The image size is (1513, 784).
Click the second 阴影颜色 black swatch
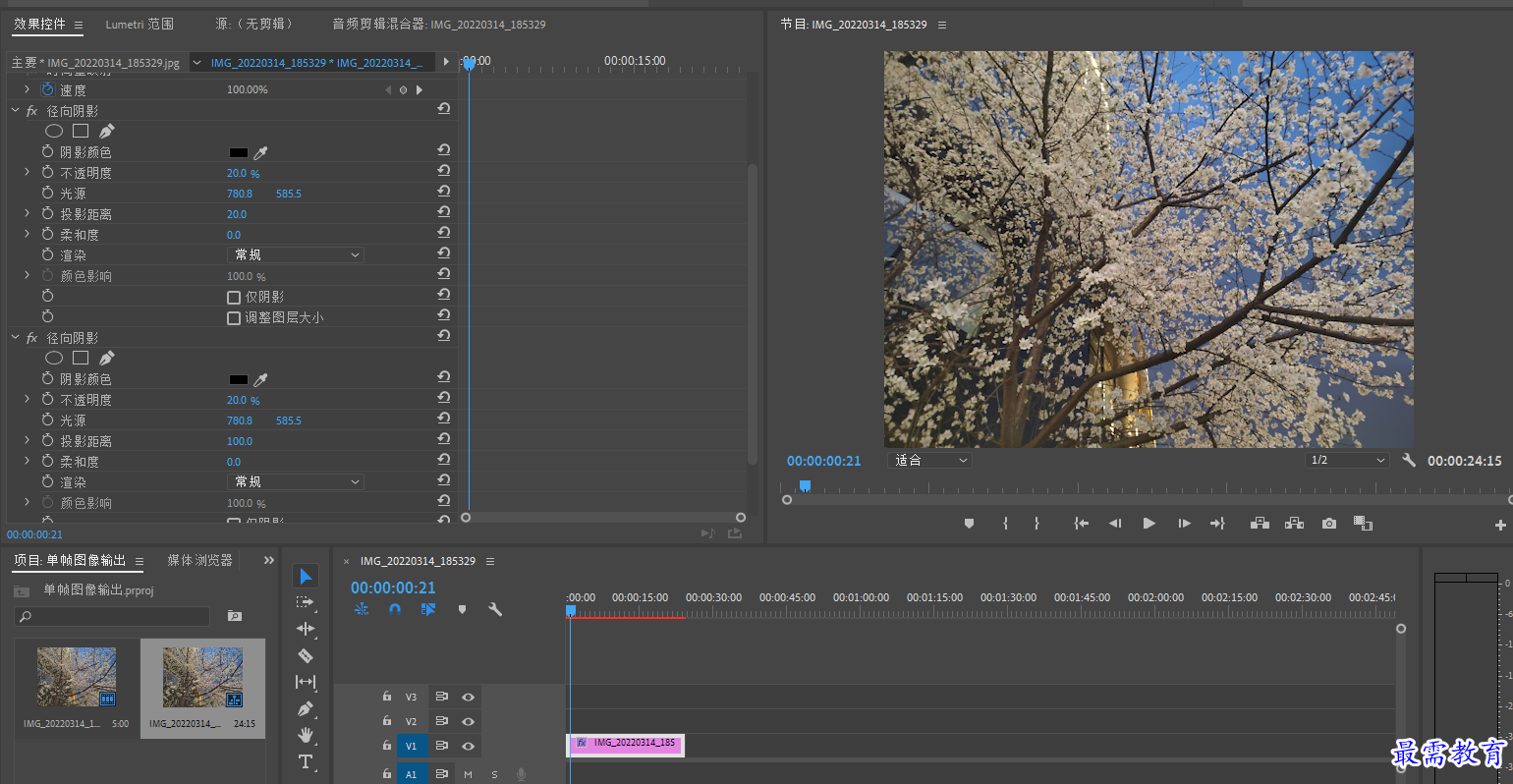click(x=239, y=379)
